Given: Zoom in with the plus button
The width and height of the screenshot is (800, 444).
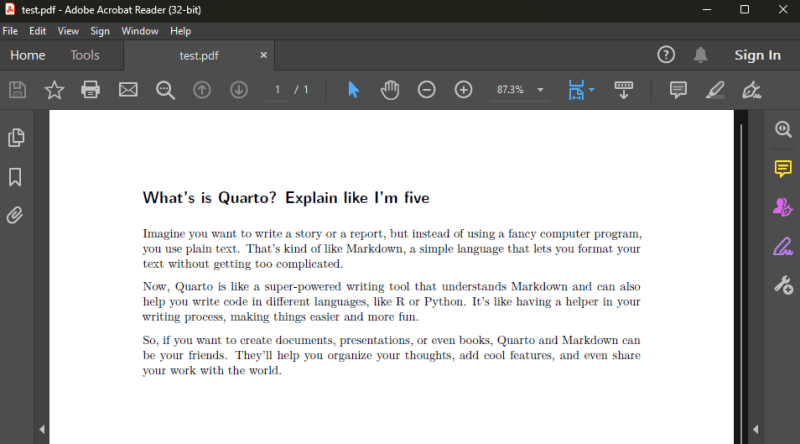Looking at the screenshot, I should [x=463, y=90].
